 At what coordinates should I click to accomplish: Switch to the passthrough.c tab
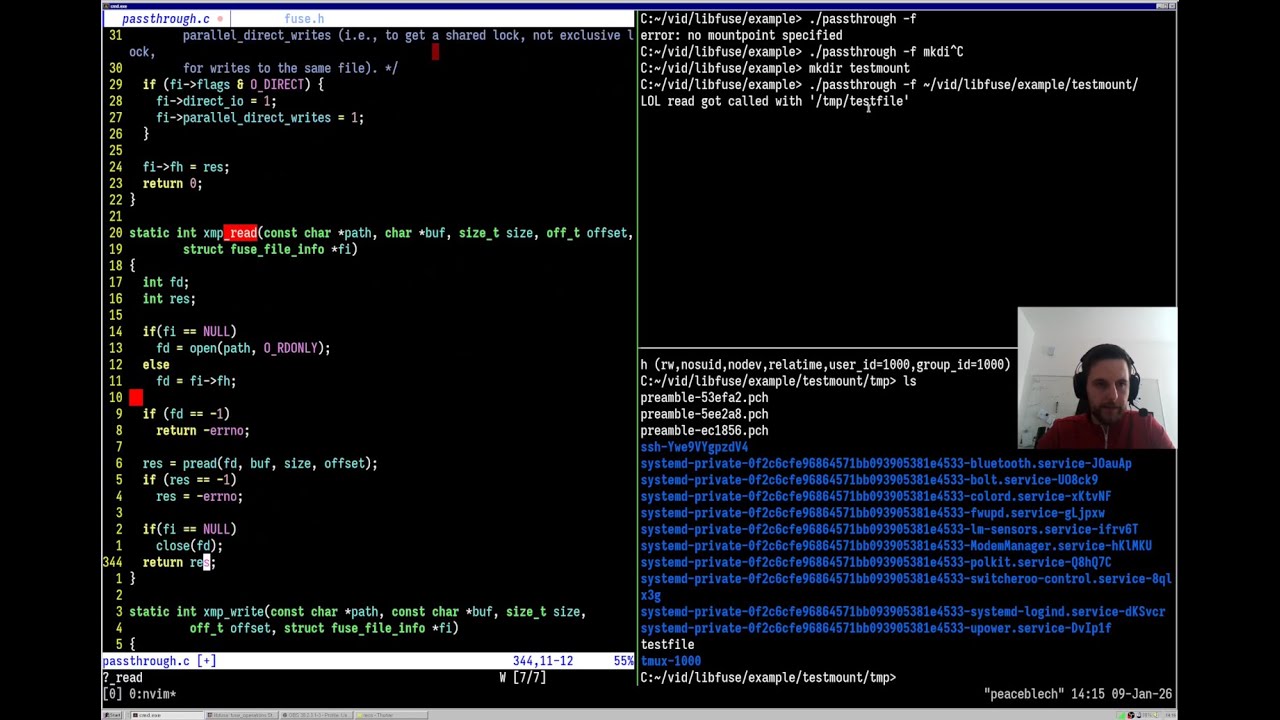click(x=166, y=19)
